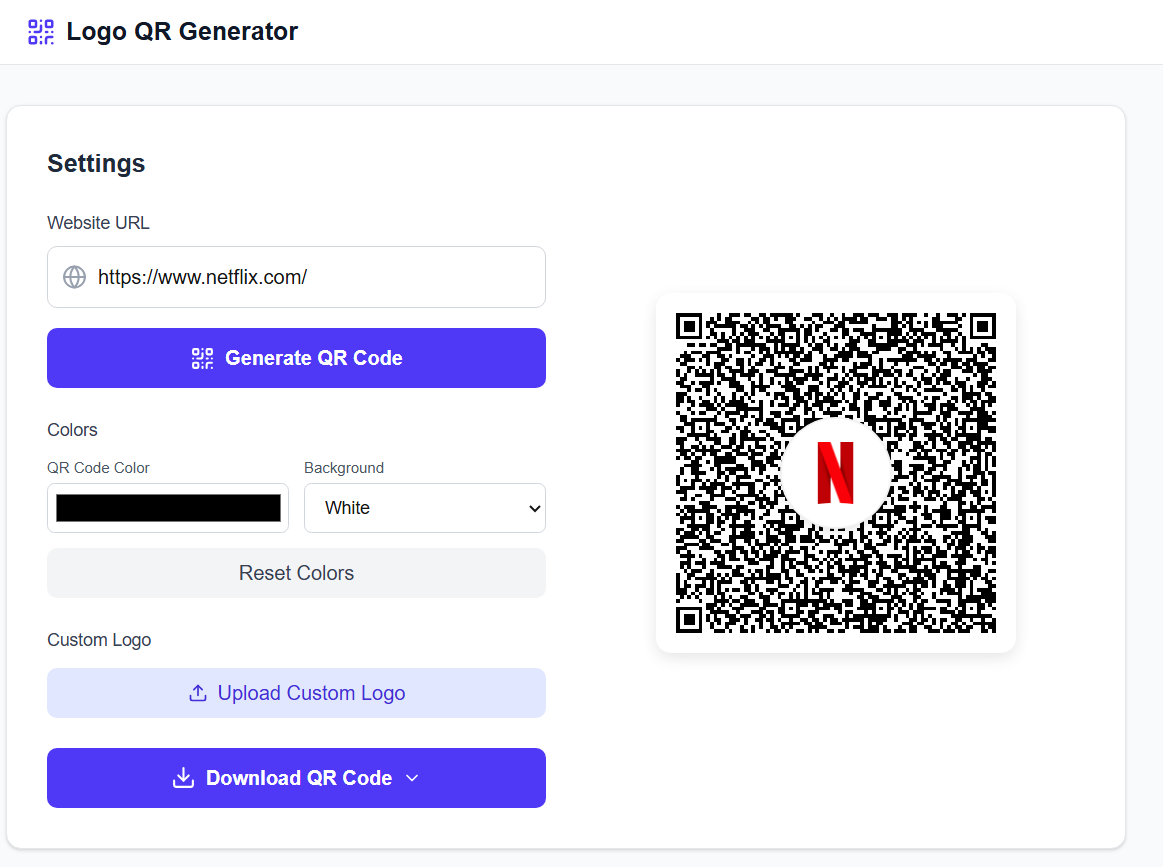Click the Background label
This screenshot has width=1163, height=867.
click(x=344, y=468)
